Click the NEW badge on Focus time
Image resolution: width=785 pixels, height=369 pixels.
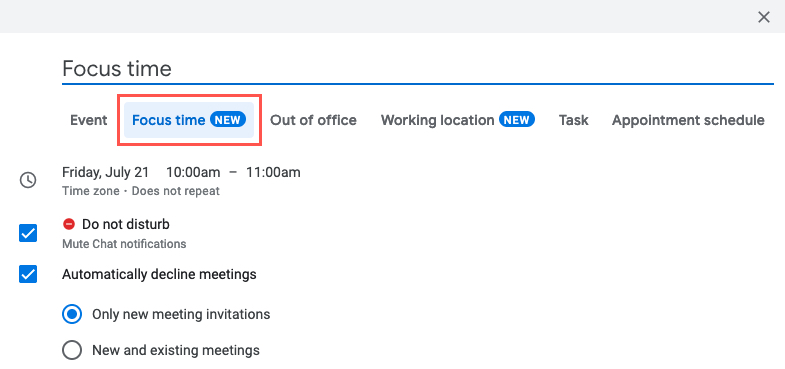228,120
